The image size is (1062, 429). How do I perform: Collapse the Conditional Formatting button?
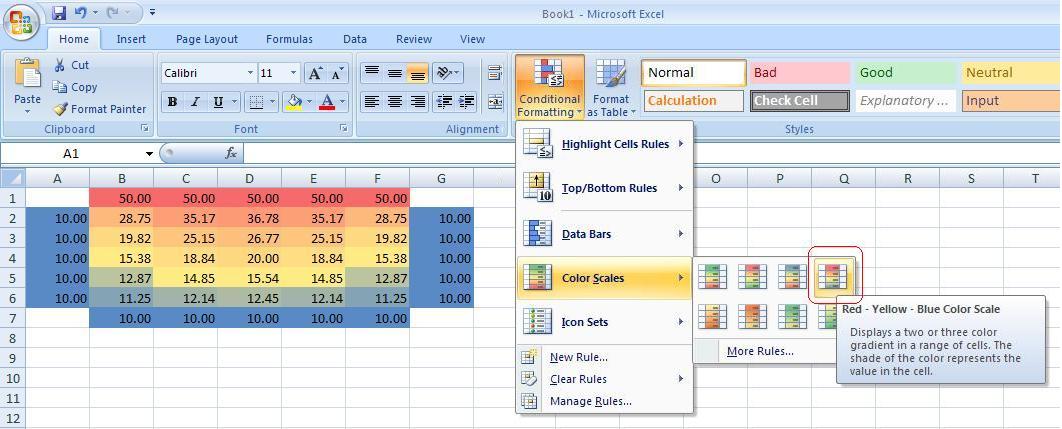[549, 87]
